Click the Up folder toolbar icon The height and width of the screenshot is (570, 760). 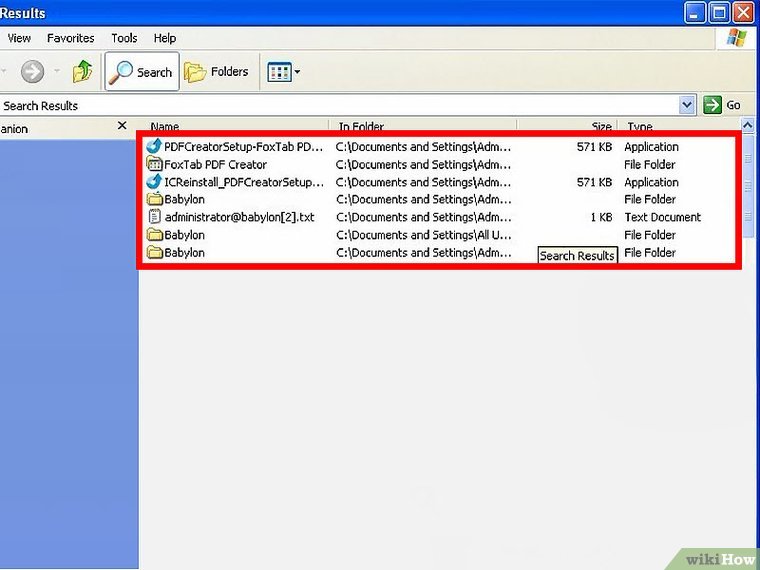83,72
